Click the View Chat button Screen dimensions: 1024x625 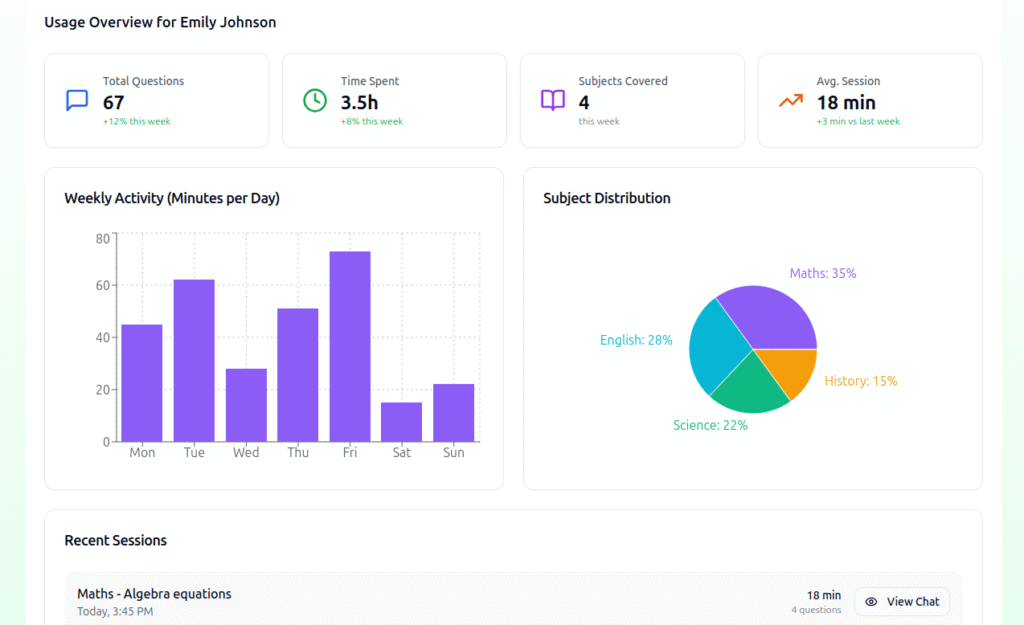click(x=901, y=601)
